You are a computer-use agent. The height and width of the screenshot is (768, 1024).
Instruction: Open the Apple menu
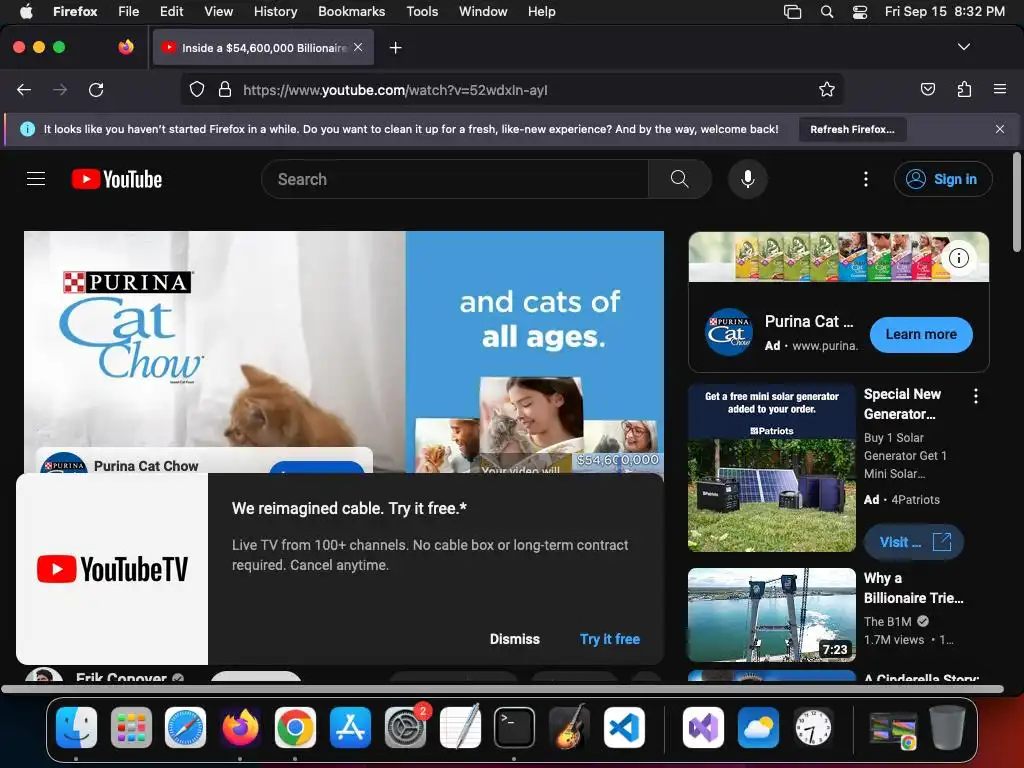point(26,11)
